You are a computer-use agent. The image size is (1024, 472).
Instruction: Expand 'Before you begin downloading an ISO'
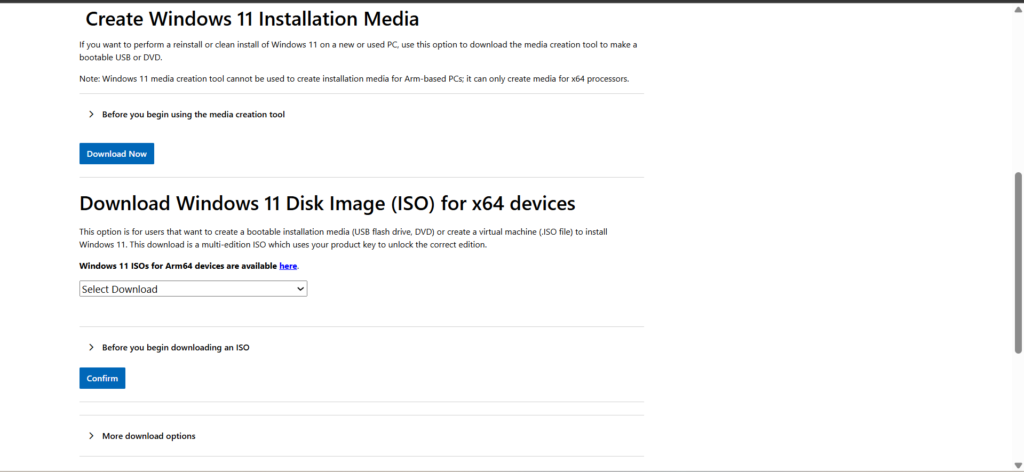[169, 347]
